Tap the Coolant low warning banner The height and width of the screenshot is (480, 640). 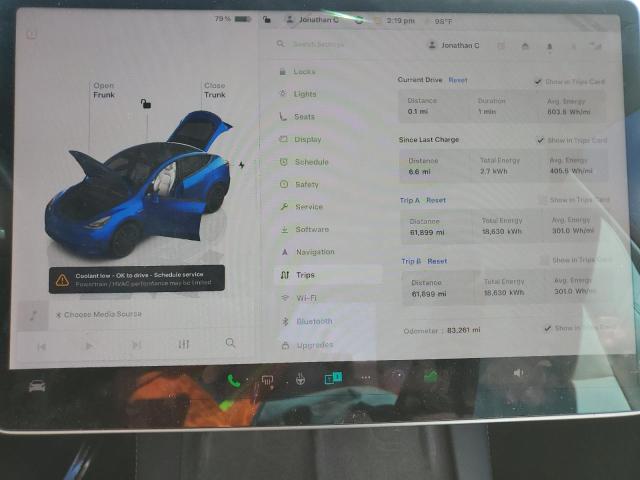point(136,279)
